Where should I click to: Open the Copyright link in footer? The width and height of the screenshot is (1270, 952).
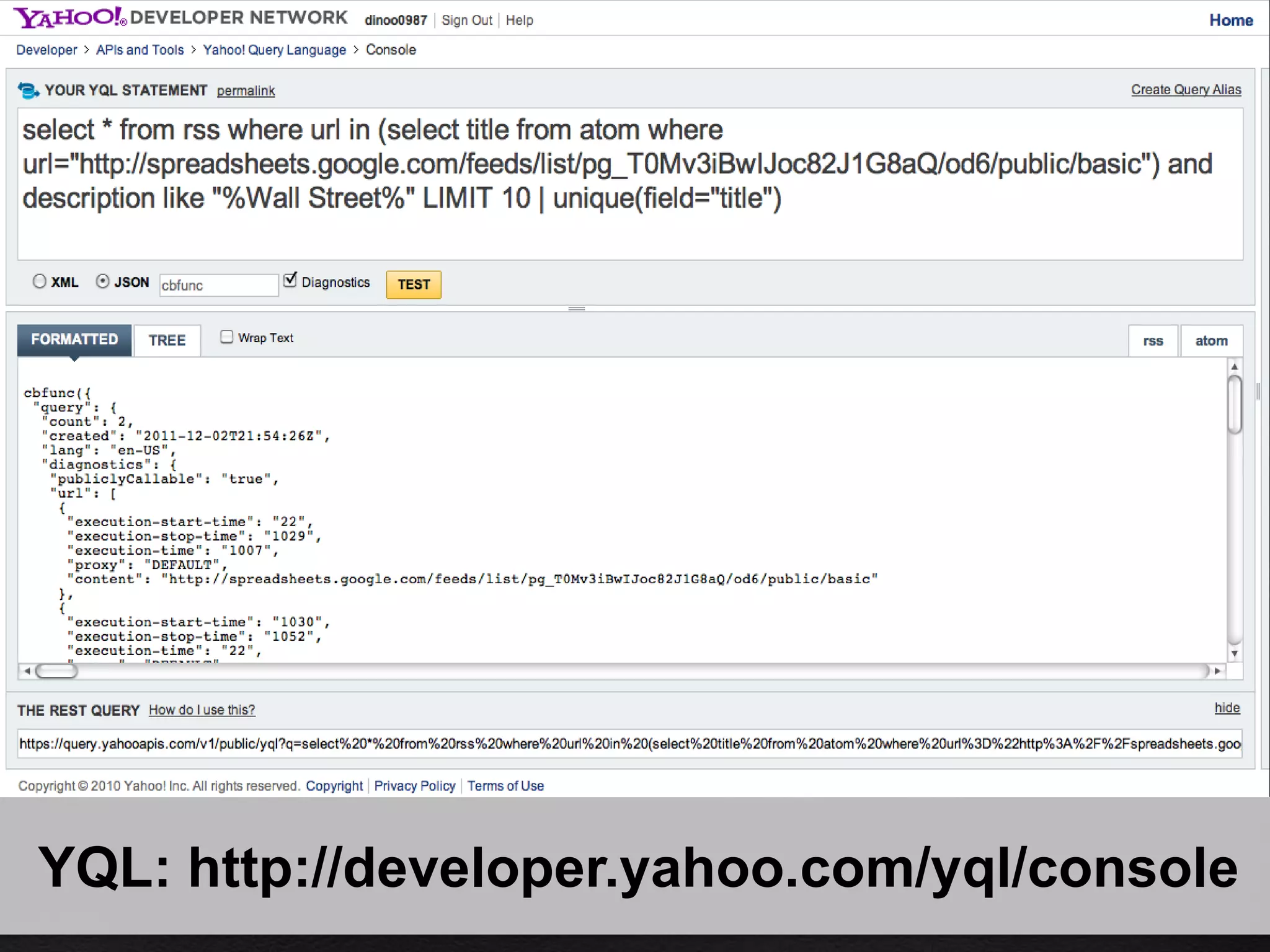(334, 786)
